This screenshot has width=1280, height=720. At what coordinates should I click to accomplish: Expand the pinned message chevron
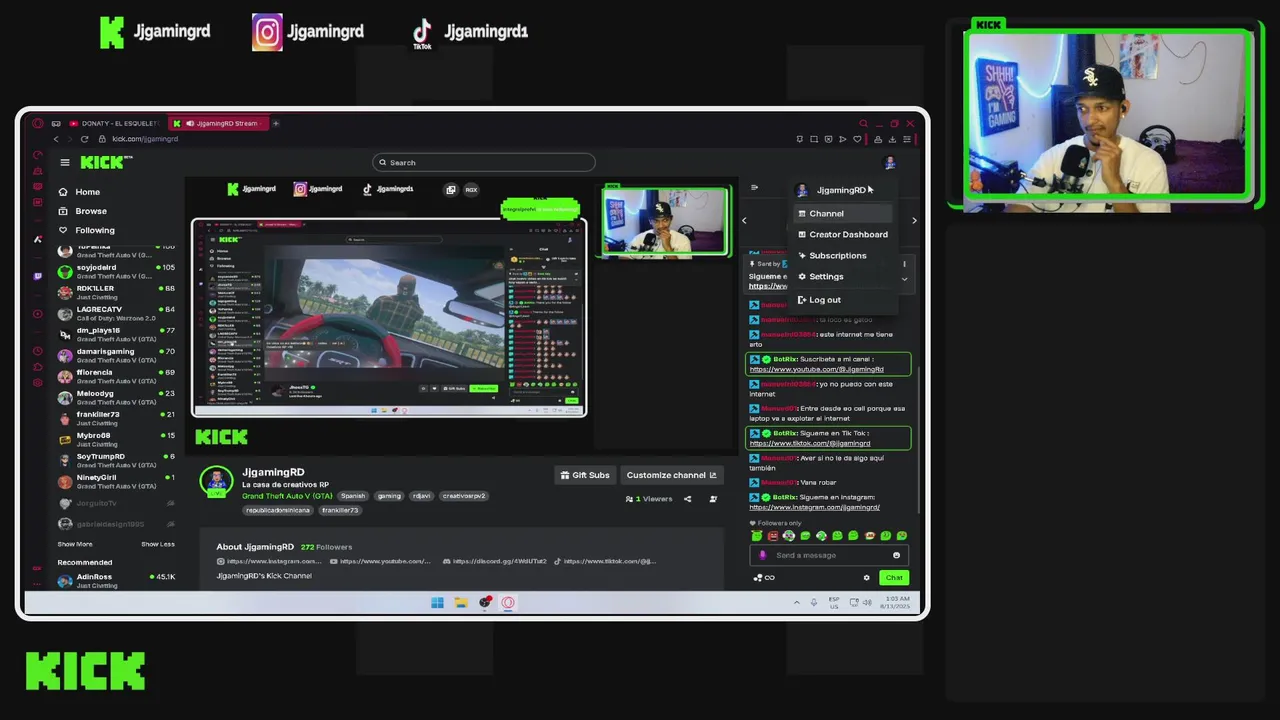pos(904,279)
